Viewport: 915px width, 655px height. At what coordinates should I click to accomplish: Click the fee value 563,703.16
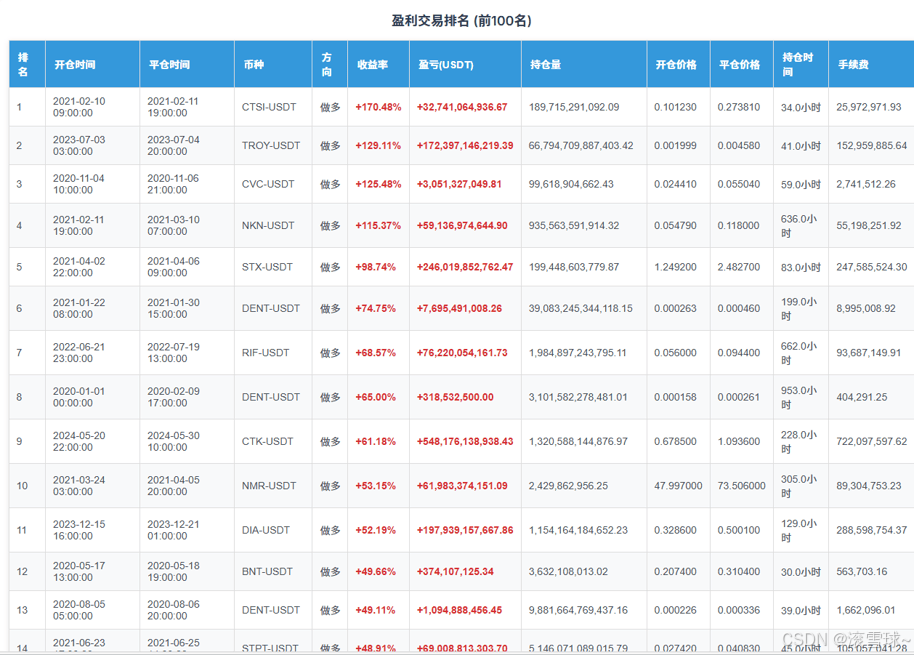pos(861,572)
